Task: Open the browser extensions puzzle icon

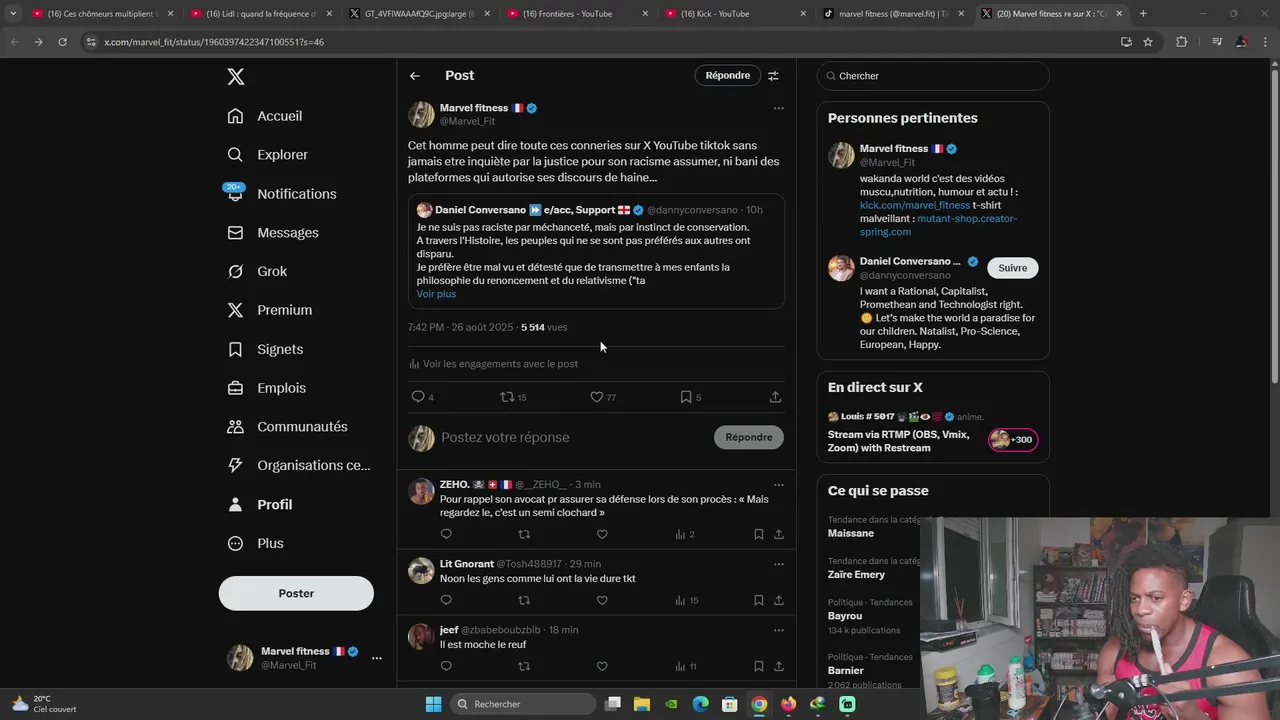Action: pyautogui.click(x=1182, y=42)
